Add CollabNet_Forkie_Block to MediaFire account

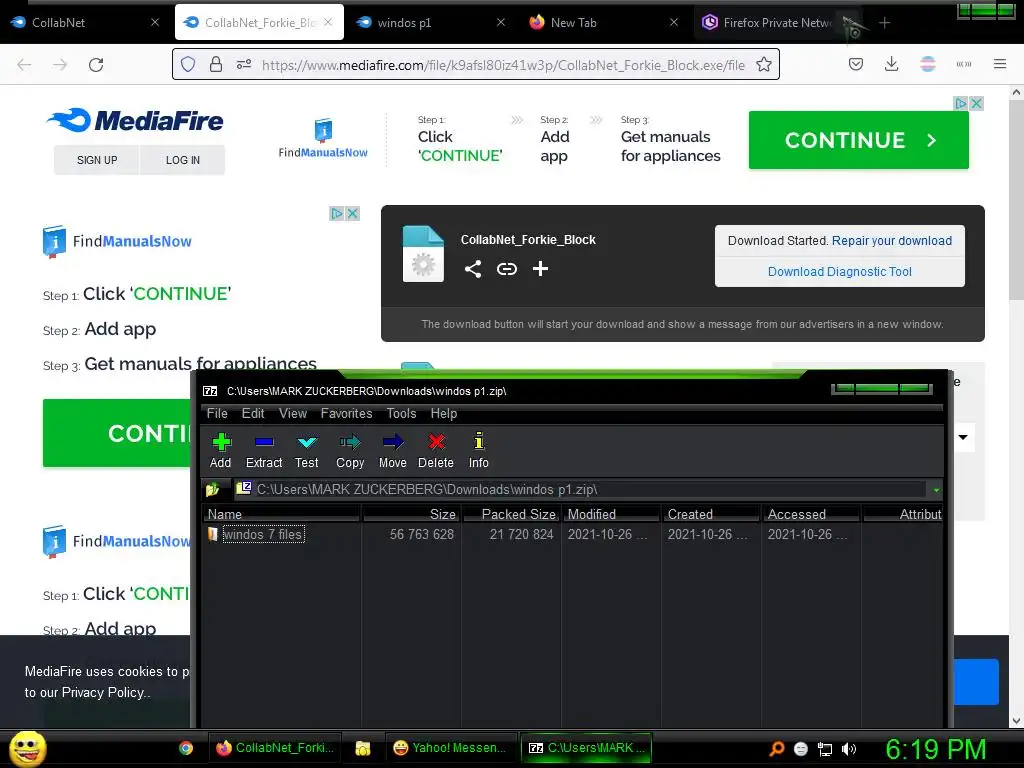pyautogui.click(x=540, y=269)
